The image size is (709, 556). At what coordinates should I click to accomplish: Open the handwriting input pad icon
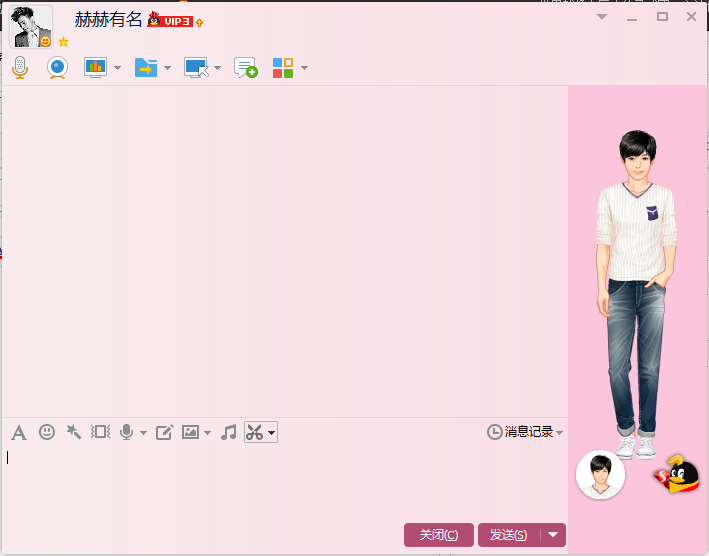tap(164, 433)
